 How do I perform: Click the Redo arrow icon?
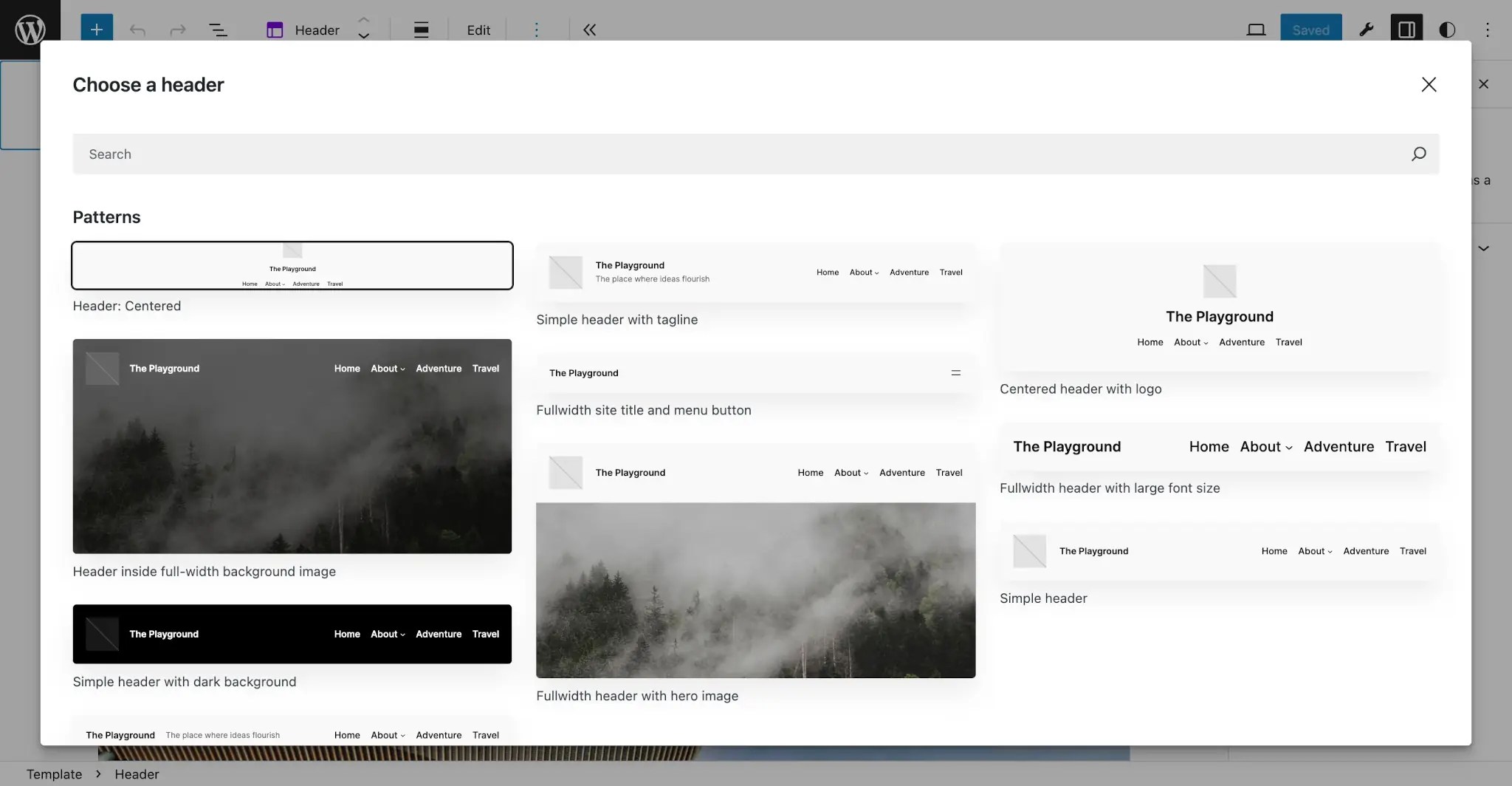tap(177, 30)
